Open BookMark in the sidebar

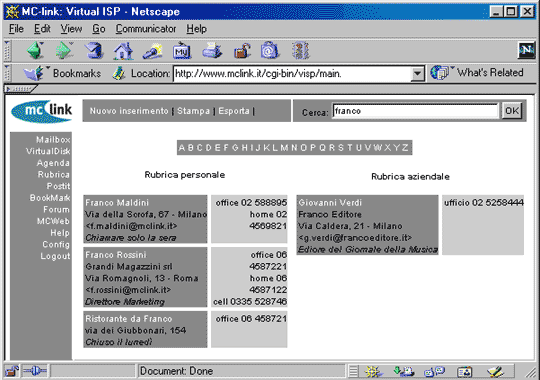(50, 198)
